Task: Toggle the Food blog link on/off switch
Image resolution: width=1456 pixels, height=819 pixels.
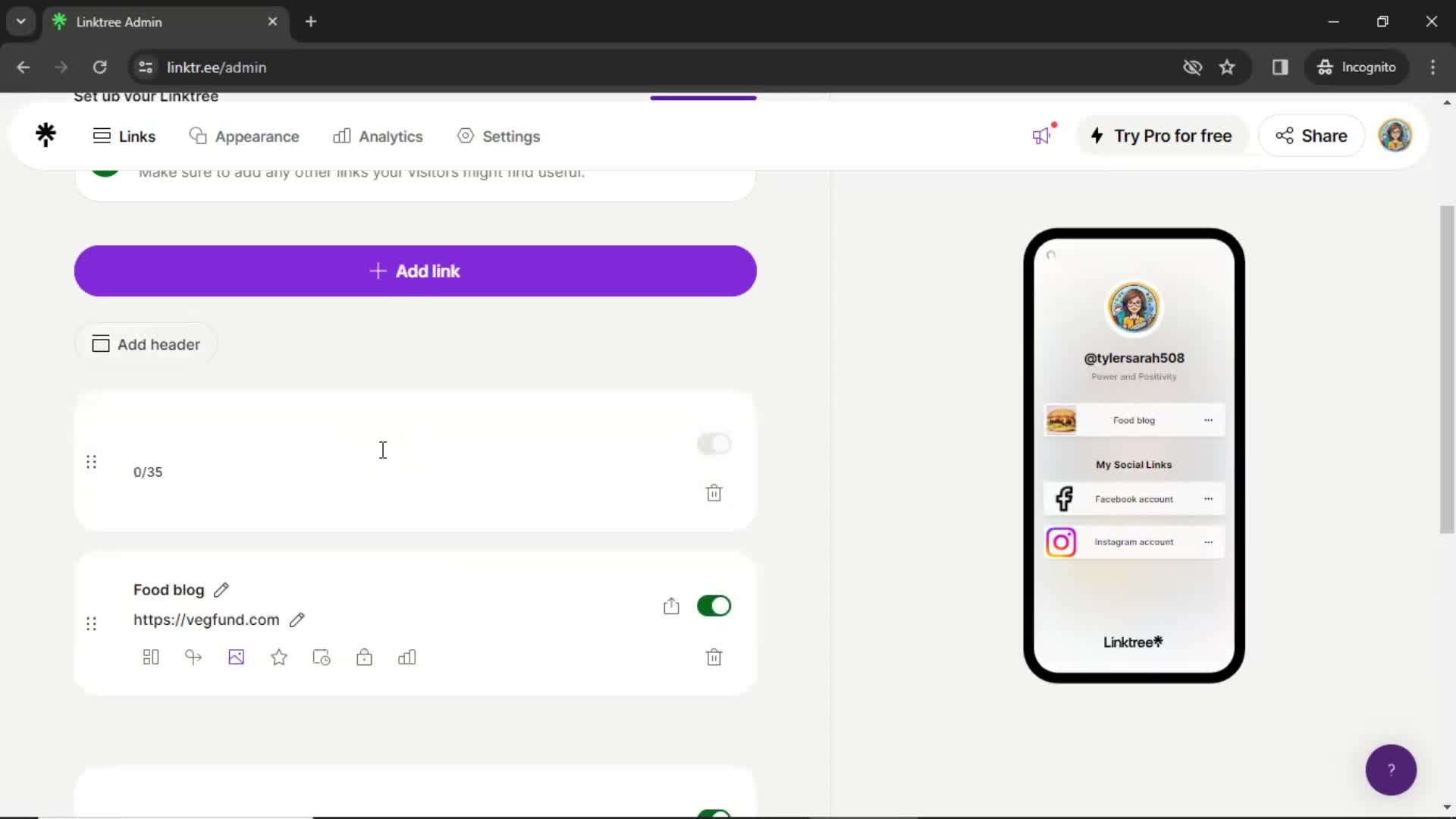Action: 716,605
